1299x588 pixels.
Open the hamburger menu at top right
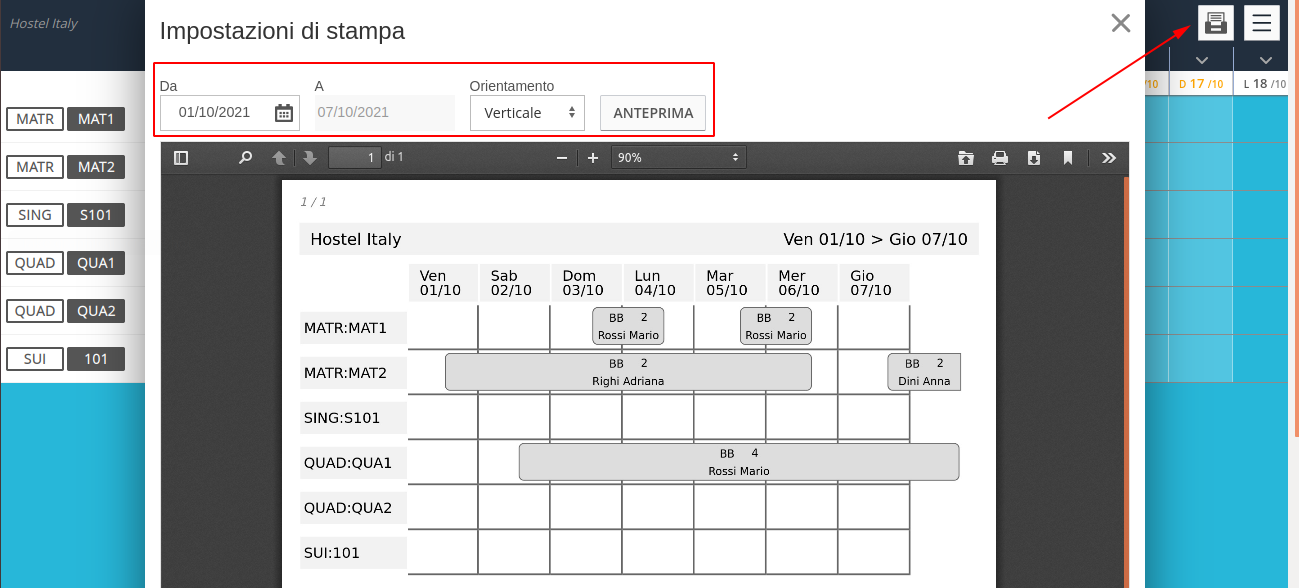click(1262, 23)
